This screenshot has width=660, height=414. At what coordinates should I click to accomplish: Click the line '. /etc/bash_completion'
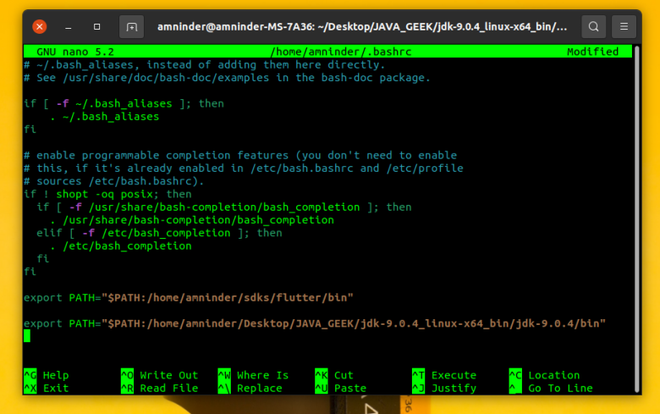[121, 246]
